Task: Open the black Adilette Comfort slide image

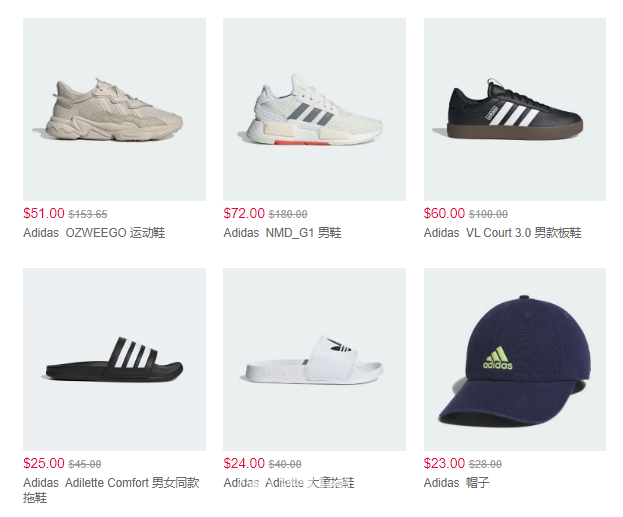Action: coord(114,359)
